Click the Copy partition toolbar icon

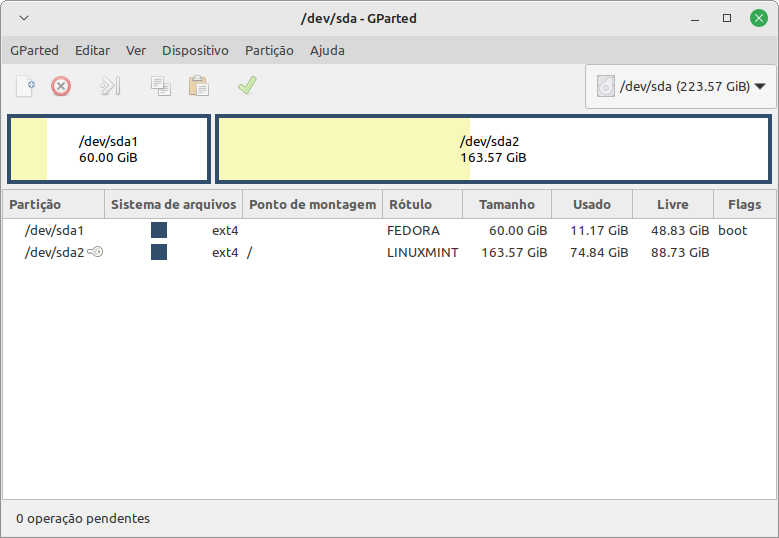click(160, 86)
